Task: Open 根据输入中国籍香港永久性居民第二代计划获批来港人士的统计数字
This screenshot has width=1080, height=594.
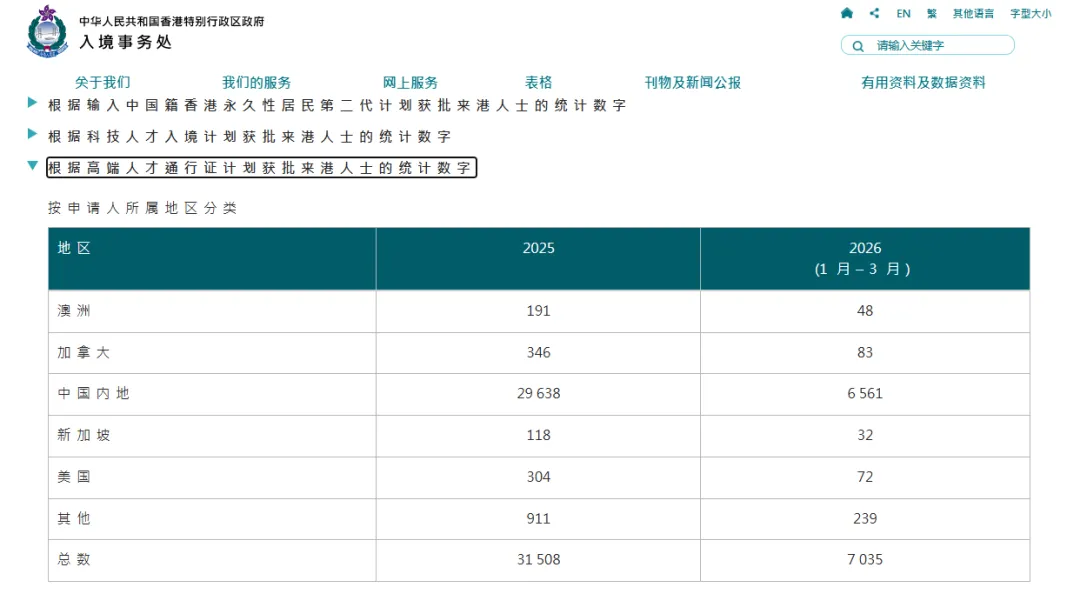Action: coord(337,105)
